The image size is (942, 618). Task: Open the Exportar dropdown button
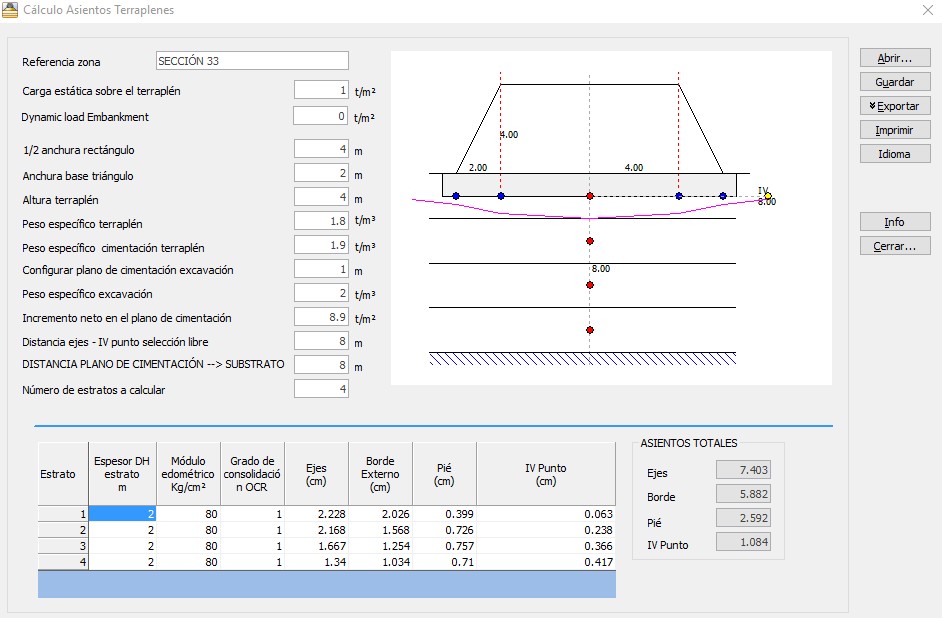pos(895,106)
